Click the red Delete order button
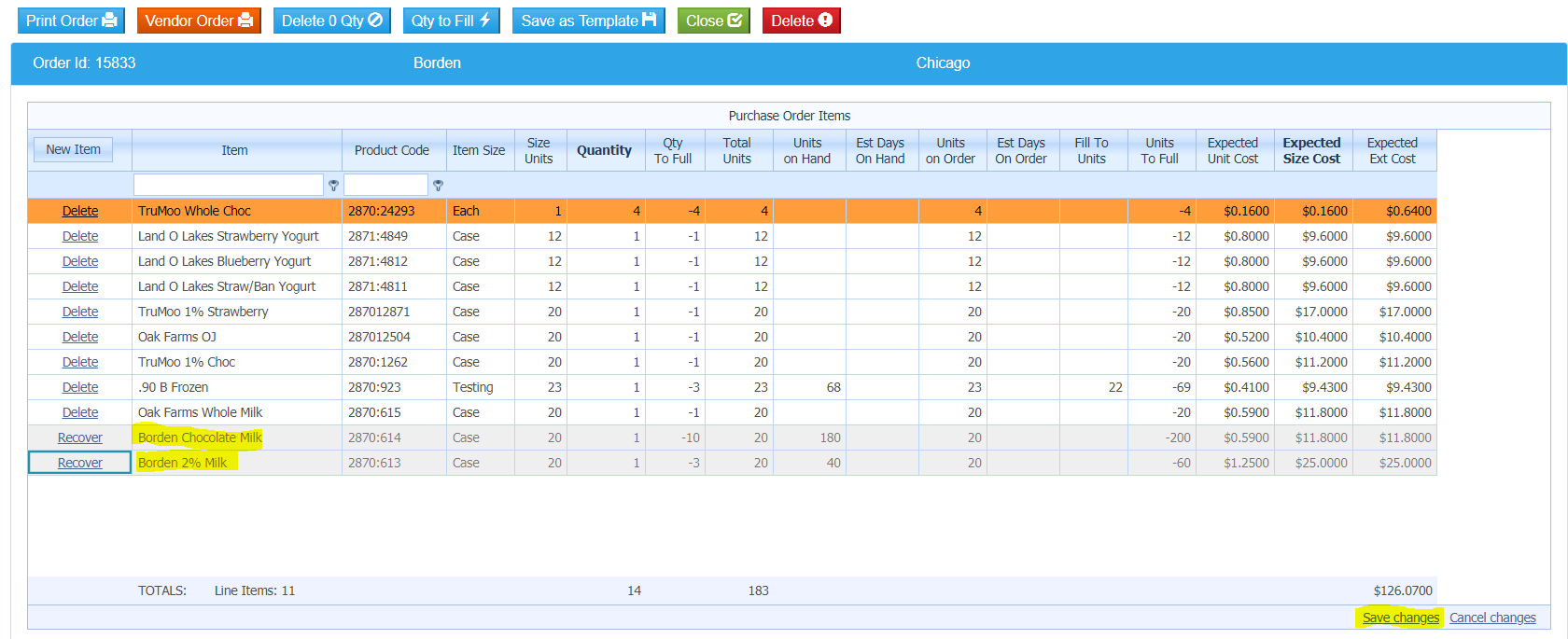Image resolution: width=1568 pixels, height=639 pixels. [x=801, y=21]
